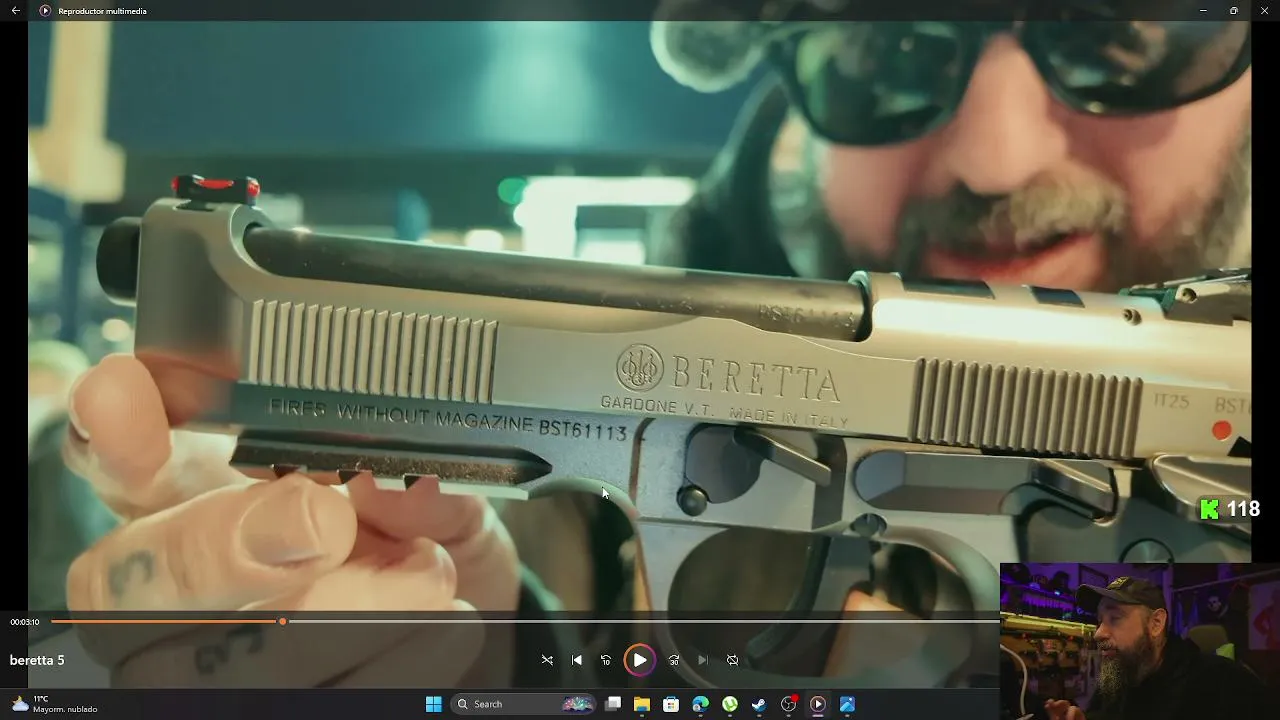
Task: Click the video title "beretta 5"
Action: pos(37,660)
